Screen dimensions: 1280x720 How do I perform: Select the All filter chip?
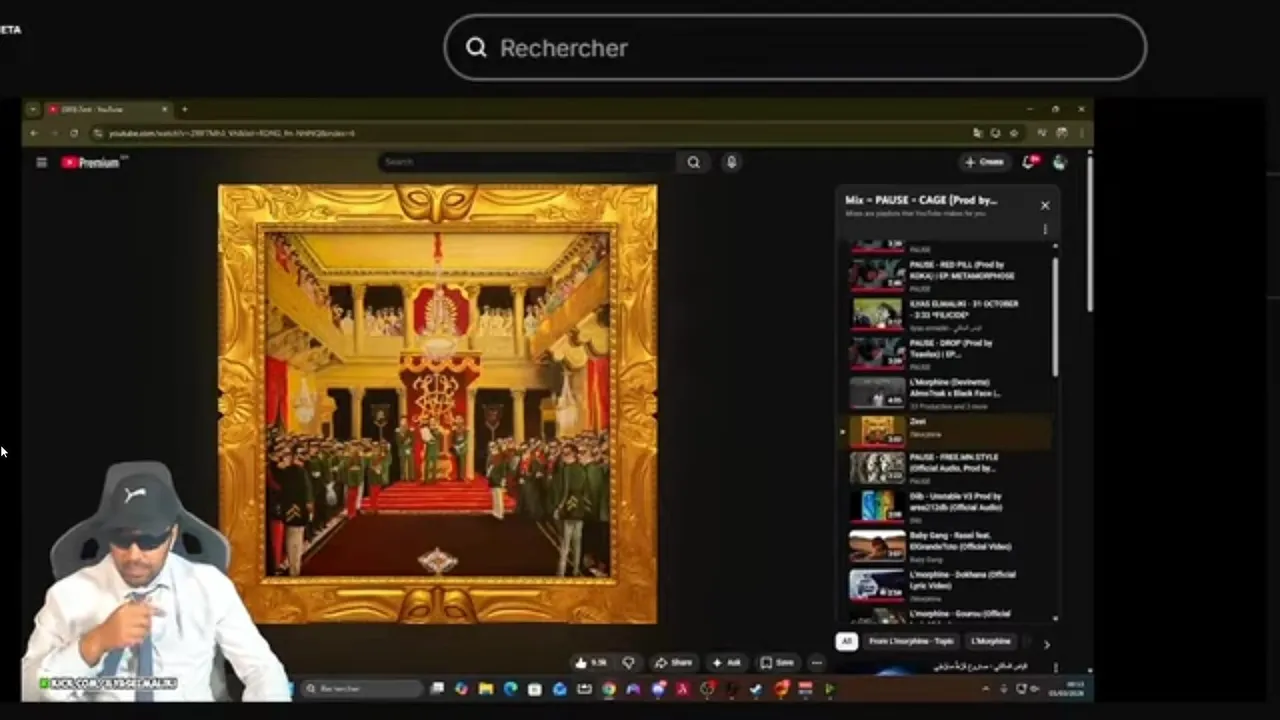click(847, 641)
